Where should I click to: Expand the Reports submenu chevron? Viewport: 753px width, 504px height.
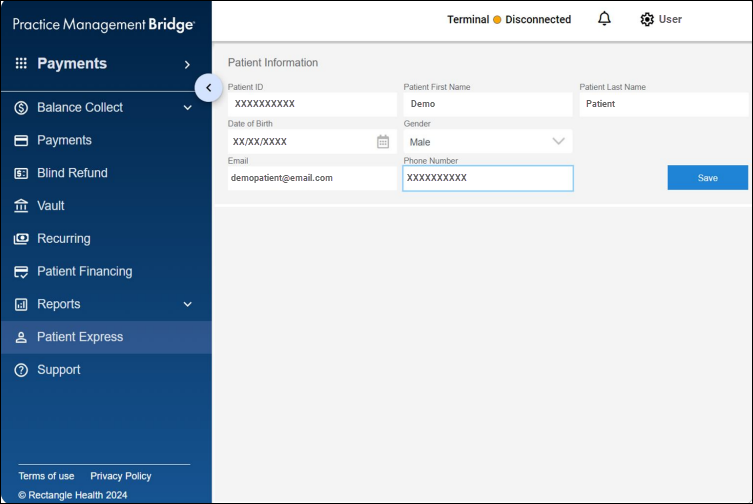pyautogui.click(x=187, y=304)
